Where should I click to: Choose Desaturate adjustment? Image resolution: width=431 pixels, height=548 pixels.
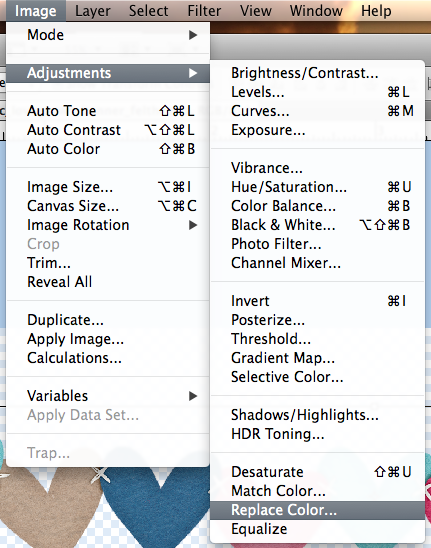pos(317,472)
